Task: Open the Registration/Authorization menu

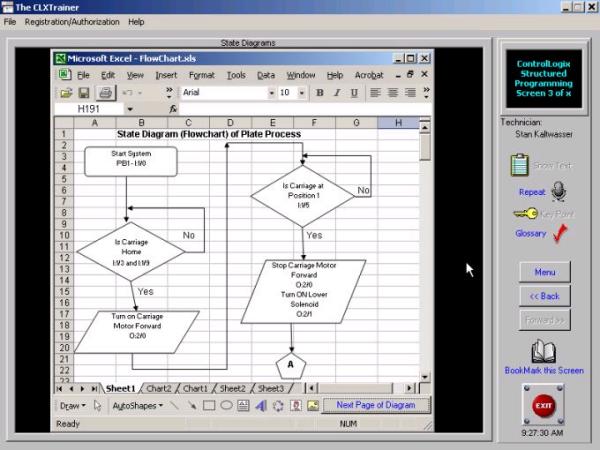Action: point(72,22)
